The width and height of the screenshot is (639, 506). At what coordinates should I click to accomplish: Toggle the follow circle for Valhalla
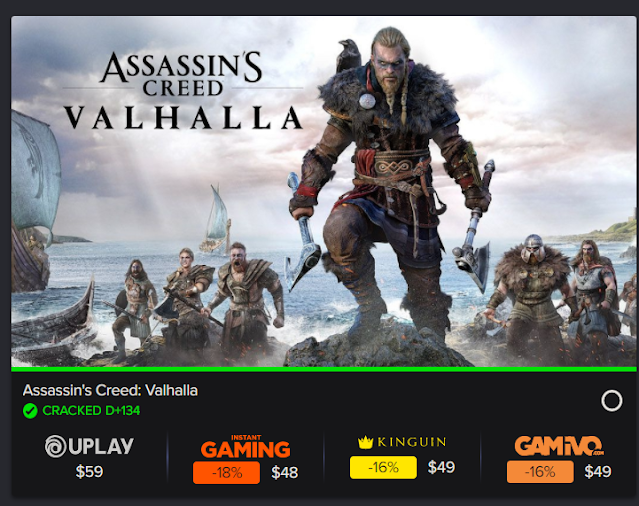(x=611, y=401)
